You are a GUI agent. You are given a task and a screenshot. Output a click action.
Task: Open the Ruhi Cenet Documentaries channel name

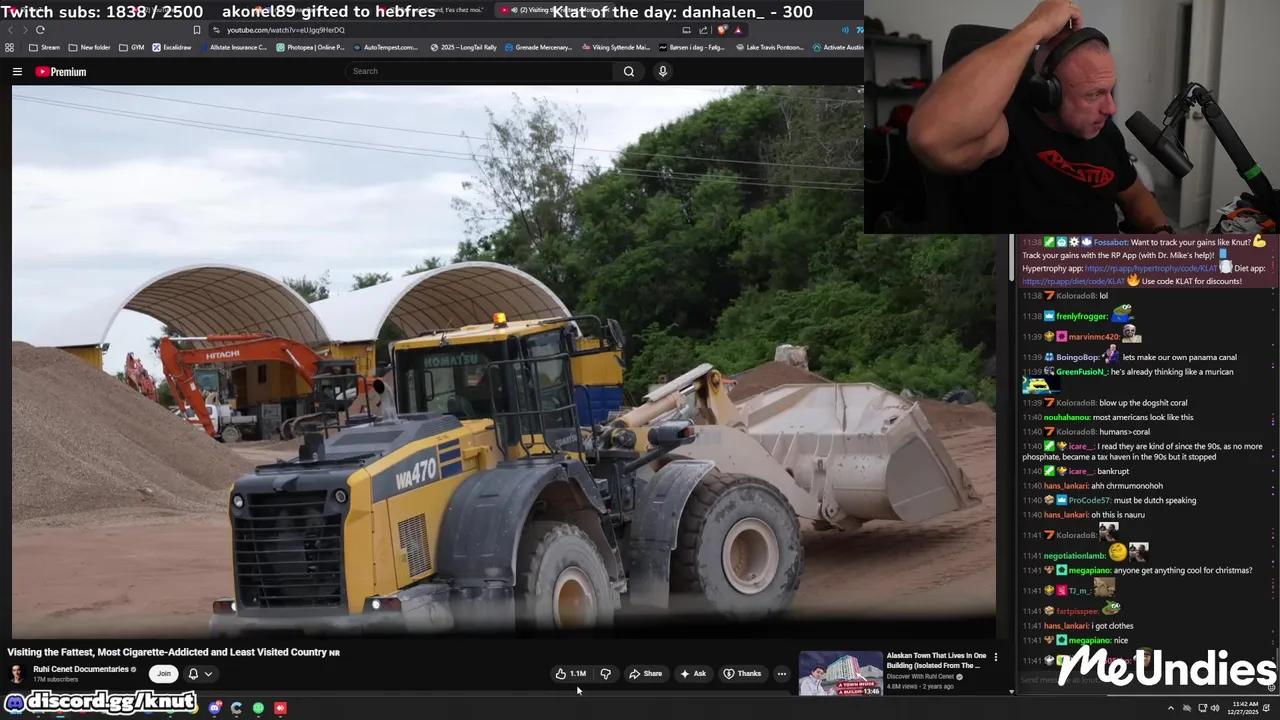click(81, 669)
